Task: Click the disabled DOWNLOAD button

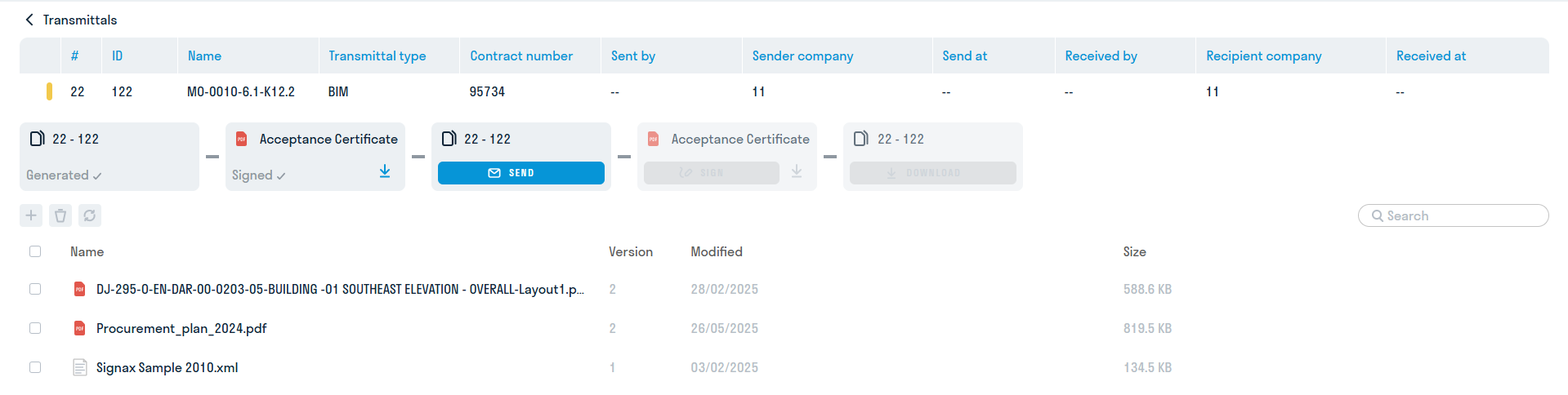Action: tap(933, 173)
